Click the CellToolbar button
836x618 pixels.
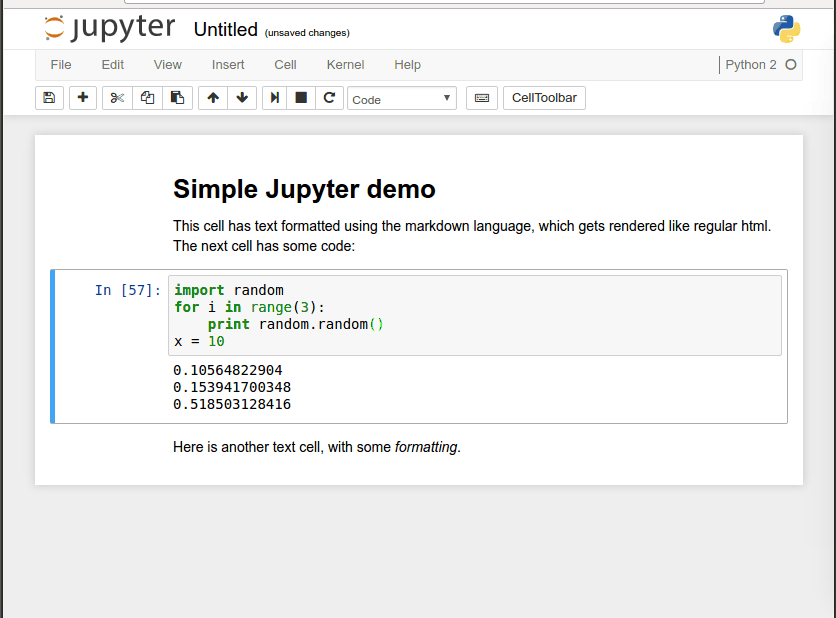tap(544, 98)
